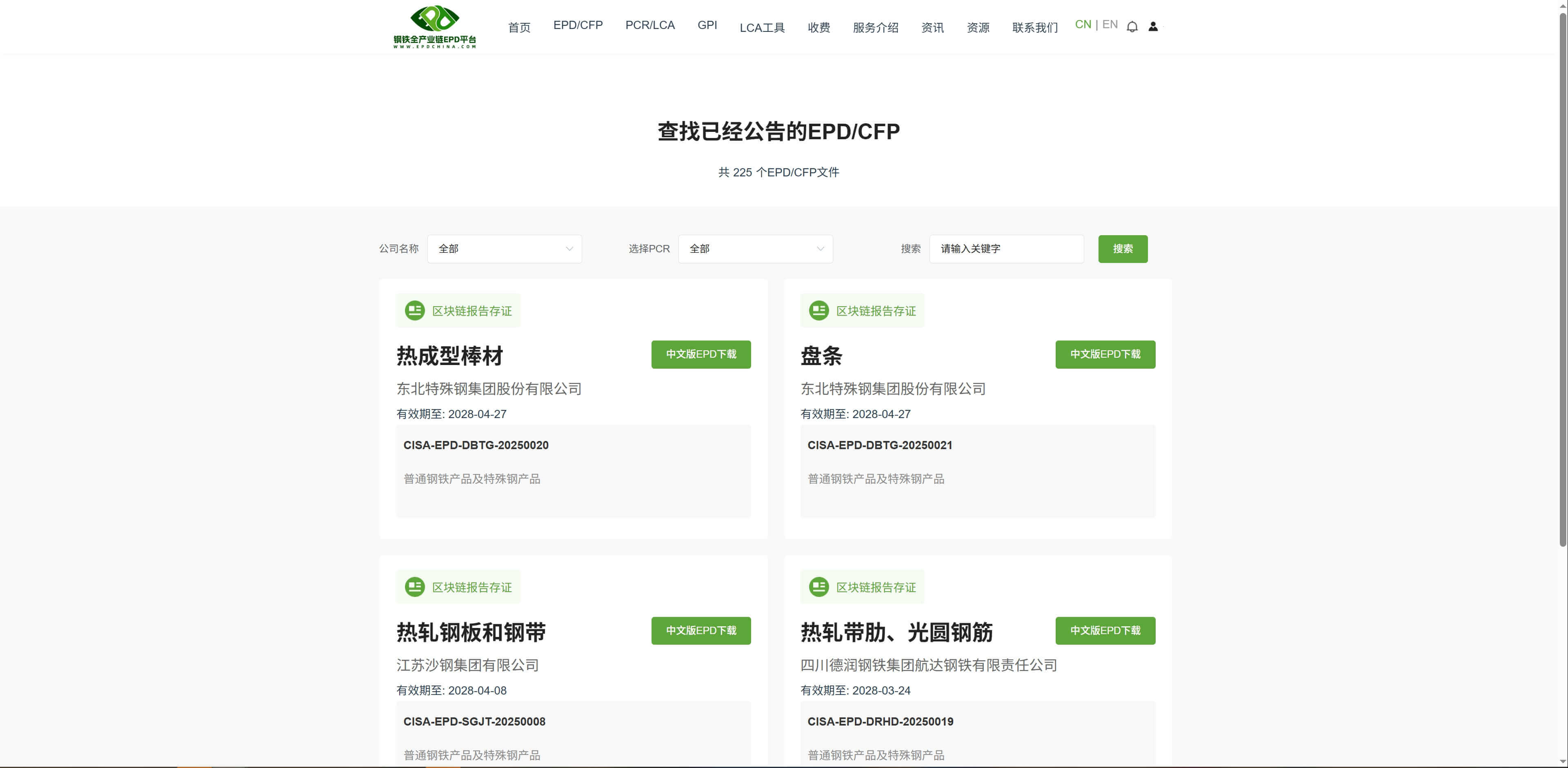Viewport: 1568px width, 768px height.
Task: Open the 选择PCR dropdown
Action: [x=755, y=249]
